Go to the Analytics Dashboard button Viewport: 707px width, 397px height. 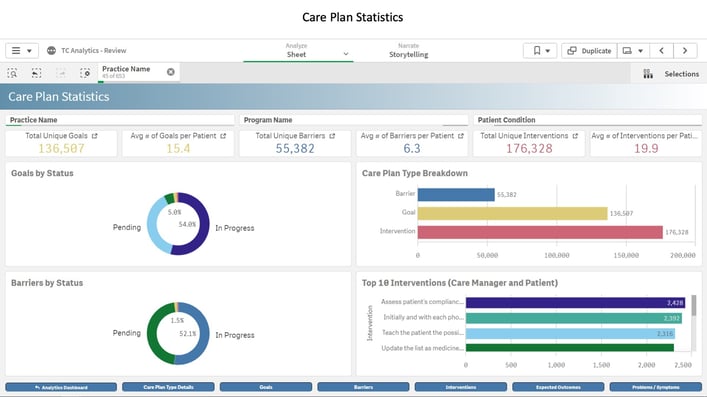61,387
